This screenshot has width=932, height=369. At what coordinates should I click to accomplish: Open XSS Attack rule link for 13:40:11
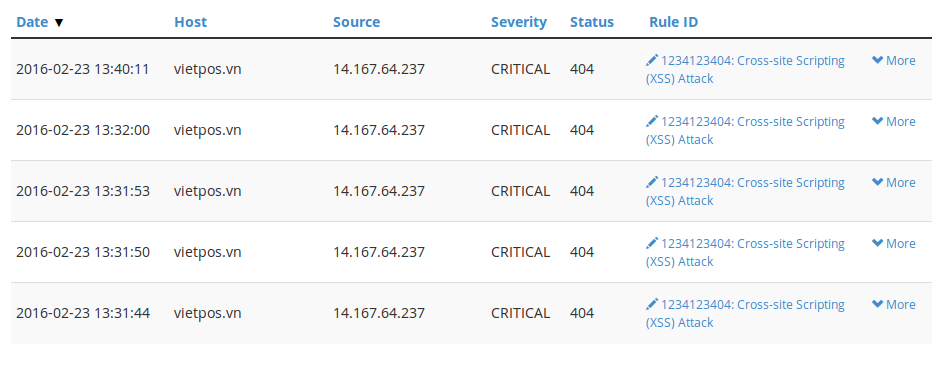pyautogui.click(x=745, y=70)
